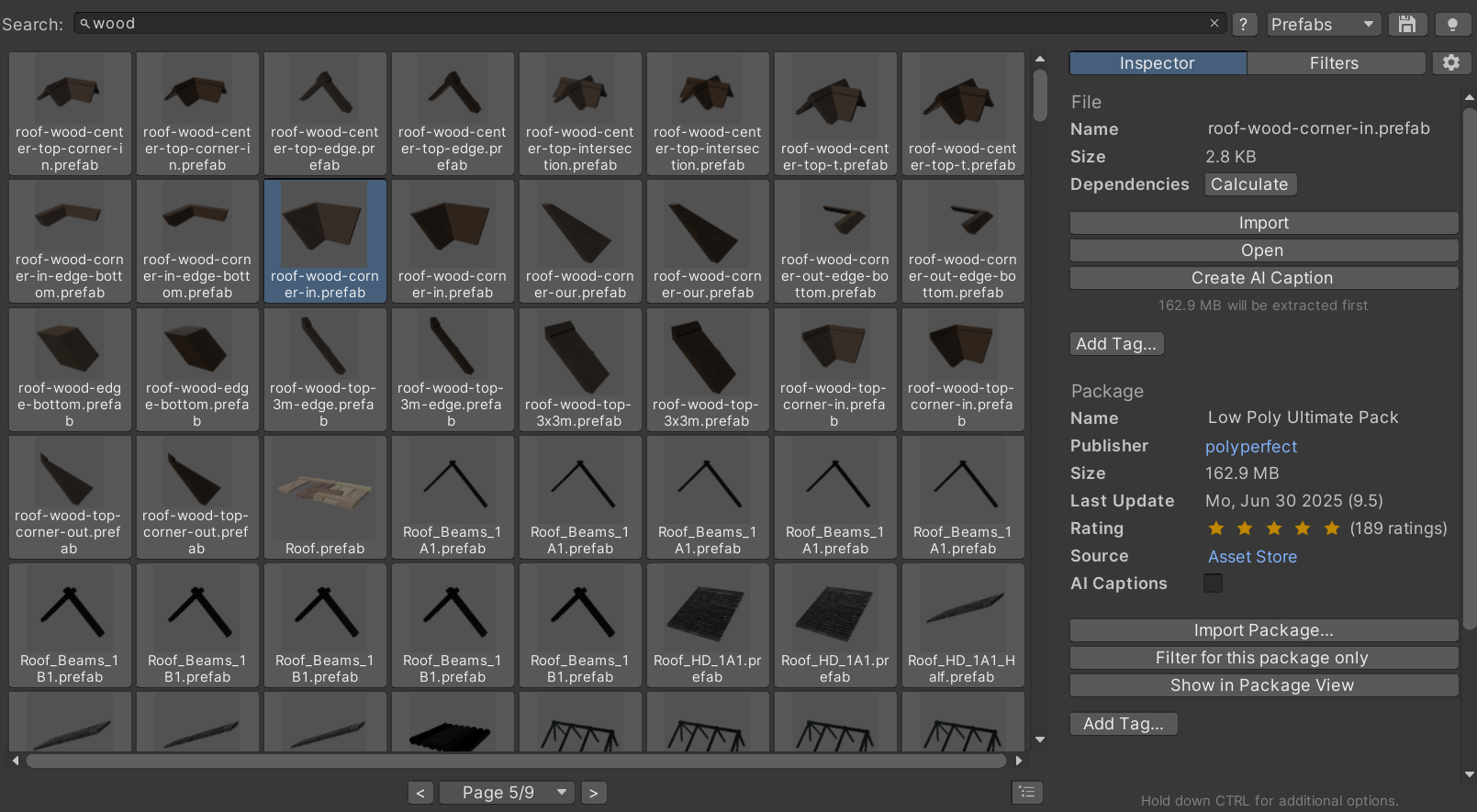Click Add Tag under the Package section
This screenshot has width=1477, height=812.
tap(1124, 724)
